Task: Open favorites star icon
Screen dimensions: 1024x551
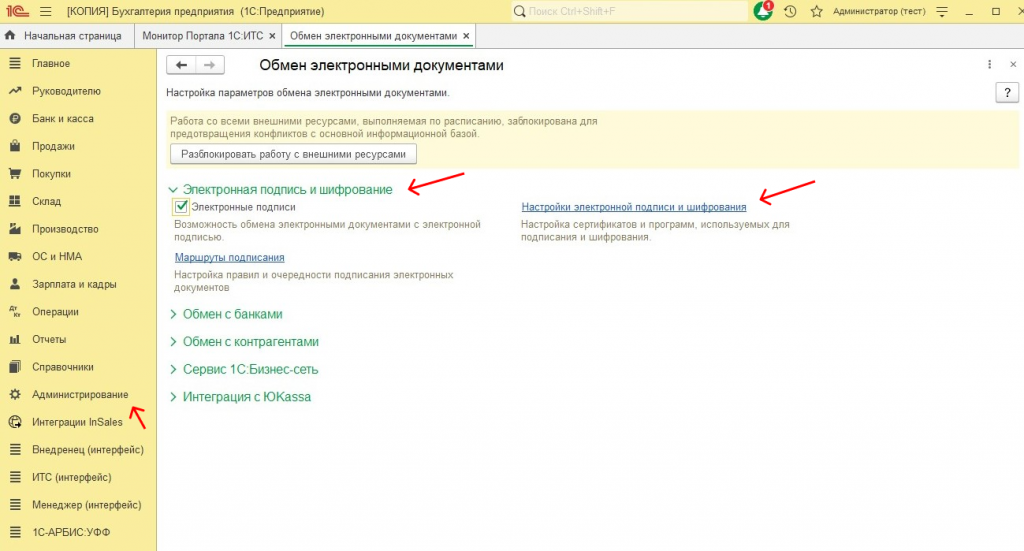Action: point(816,11)
